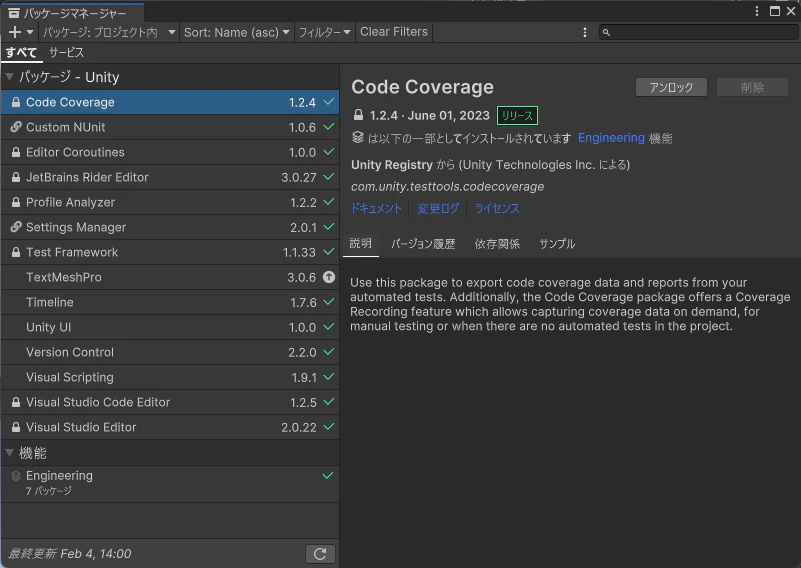The width and height of the screenshot is (801, 568).
Task: Open the 変更ログ link
Action: coord(438,208)
